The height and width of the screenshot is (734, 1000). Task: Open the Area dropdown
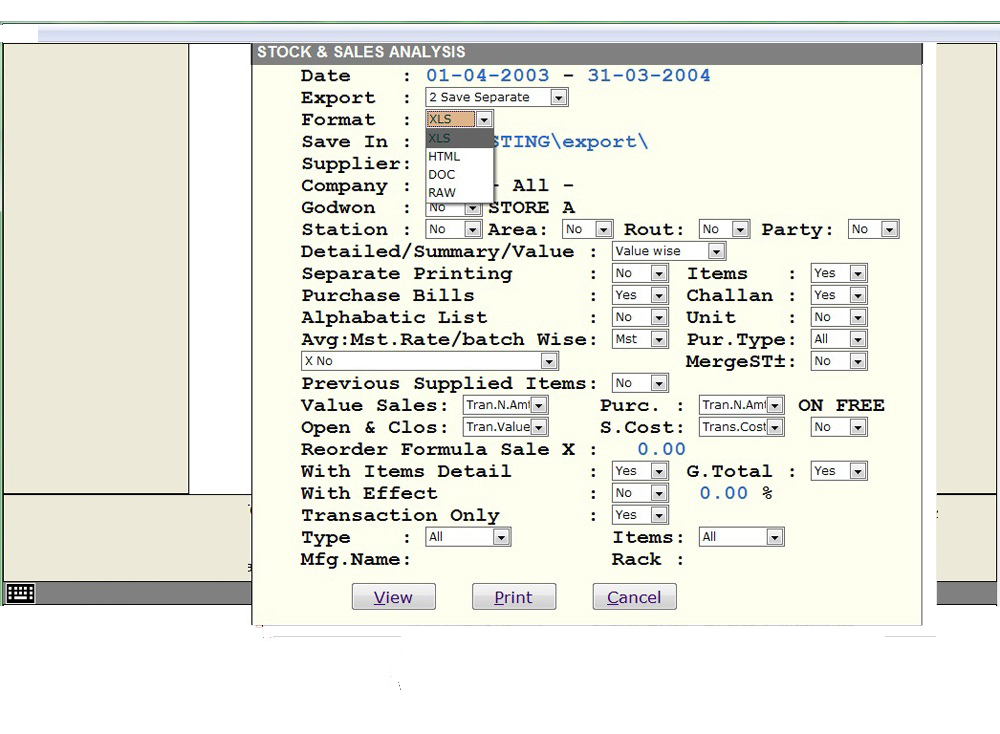point(587,229)
